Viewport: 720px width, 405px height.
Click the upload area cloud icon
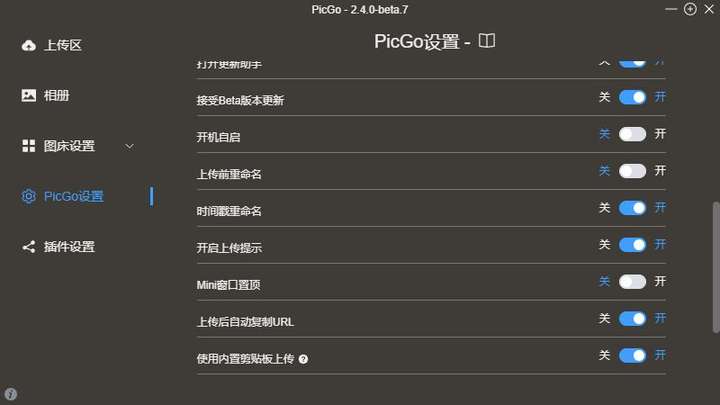(x=28, y=45)
